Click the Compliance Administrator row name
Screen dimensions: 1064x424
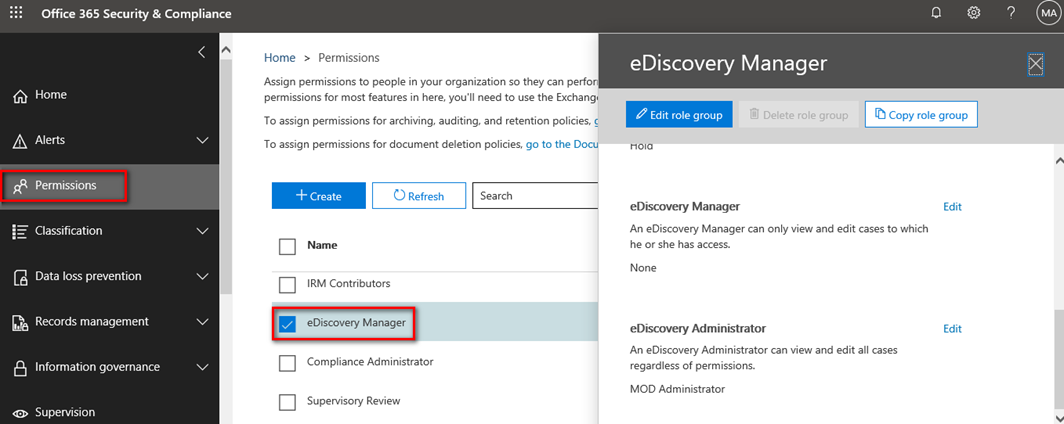pos(370,362)
